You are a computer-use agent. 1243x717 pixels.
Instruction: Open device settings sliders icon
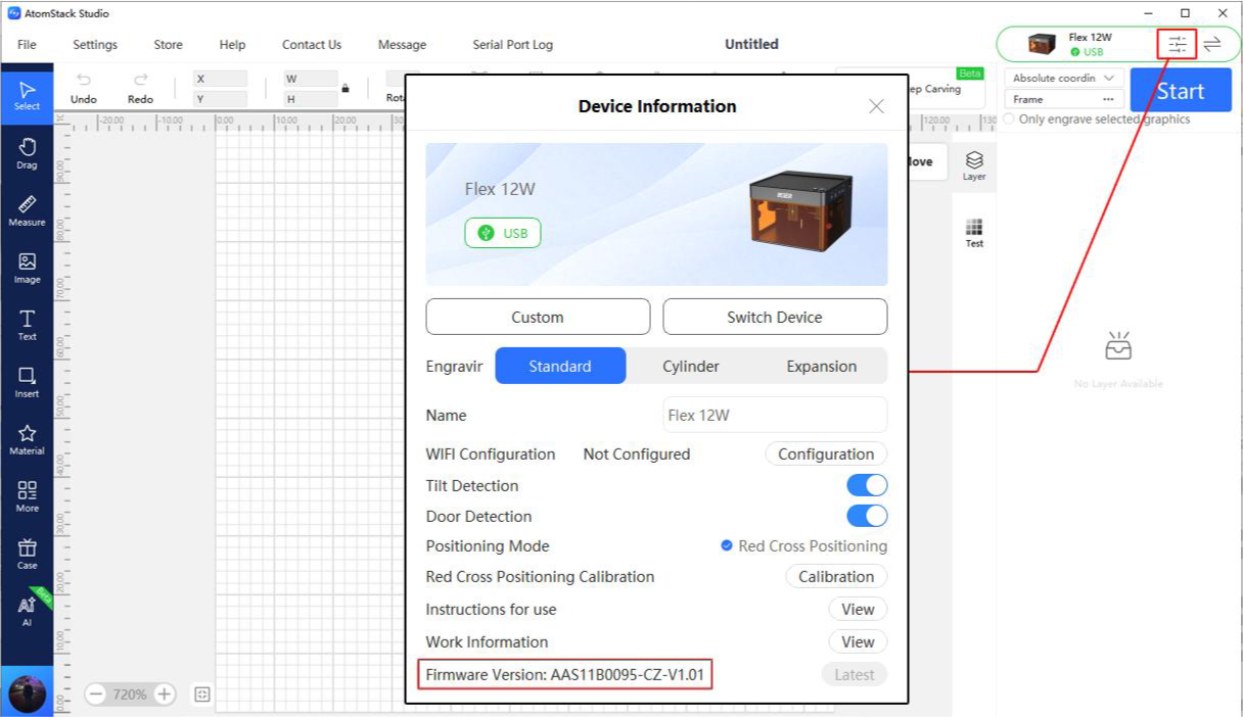(x=1177, y=44)
